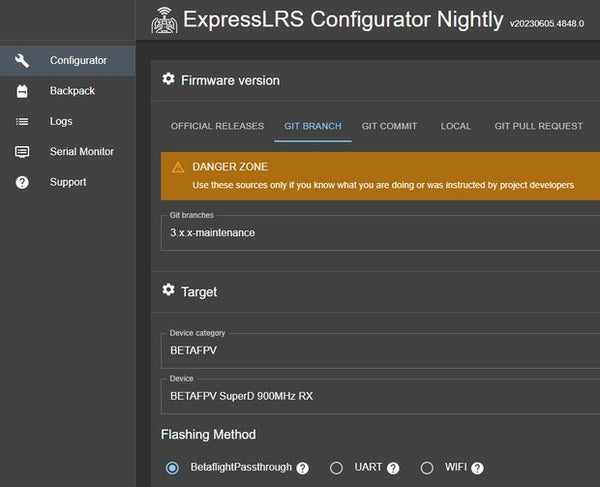Click the ExpressLRS logo icon in header

coord(165,20)
